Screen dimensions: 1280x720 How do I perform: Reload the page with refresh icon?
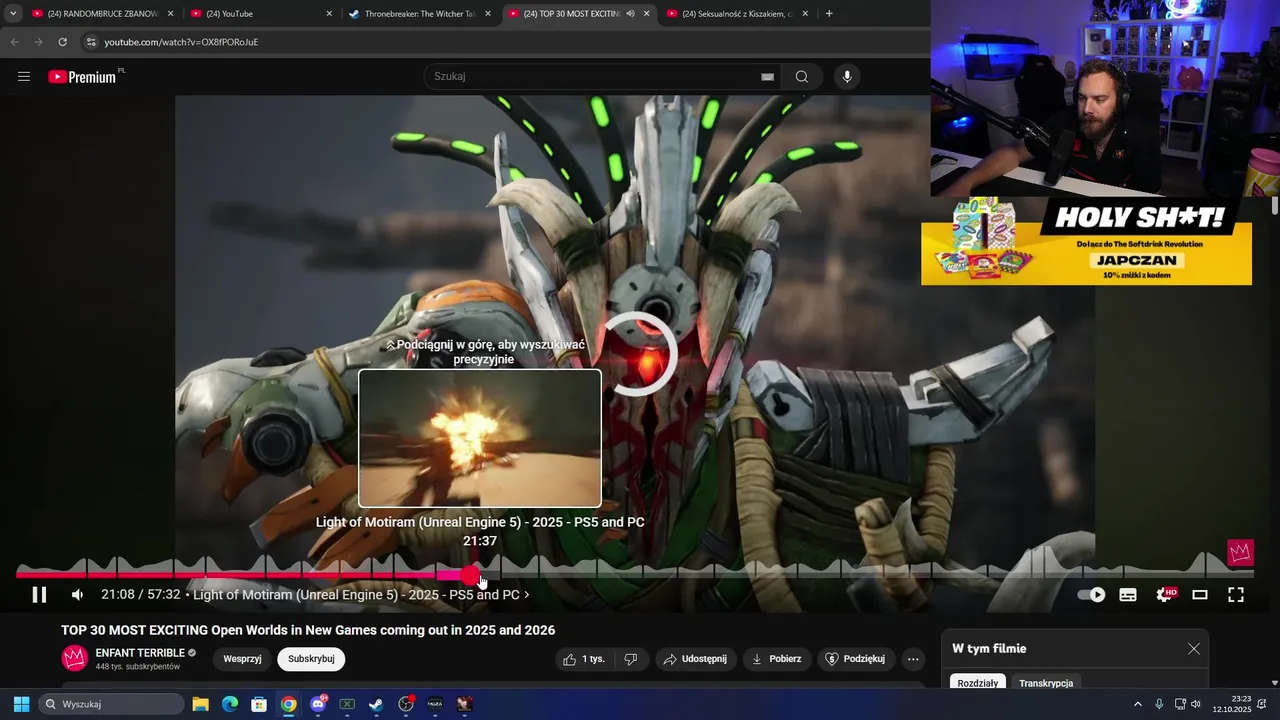pos(62,42)
